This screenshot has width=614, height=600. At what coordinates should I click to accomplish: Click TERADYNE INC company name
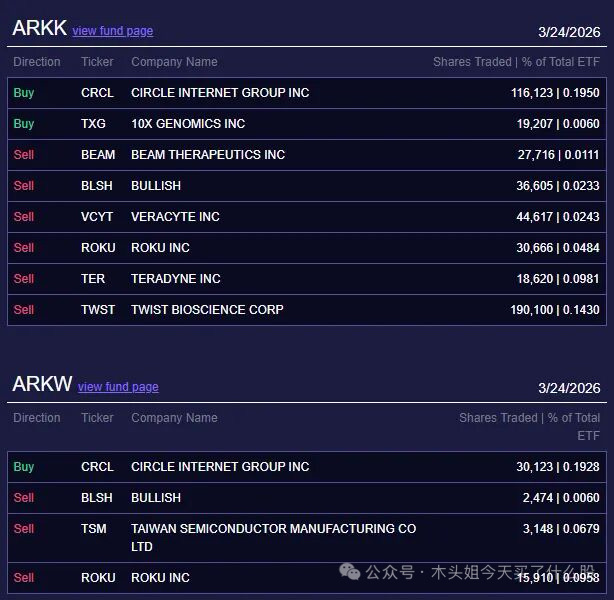point(175,278)
